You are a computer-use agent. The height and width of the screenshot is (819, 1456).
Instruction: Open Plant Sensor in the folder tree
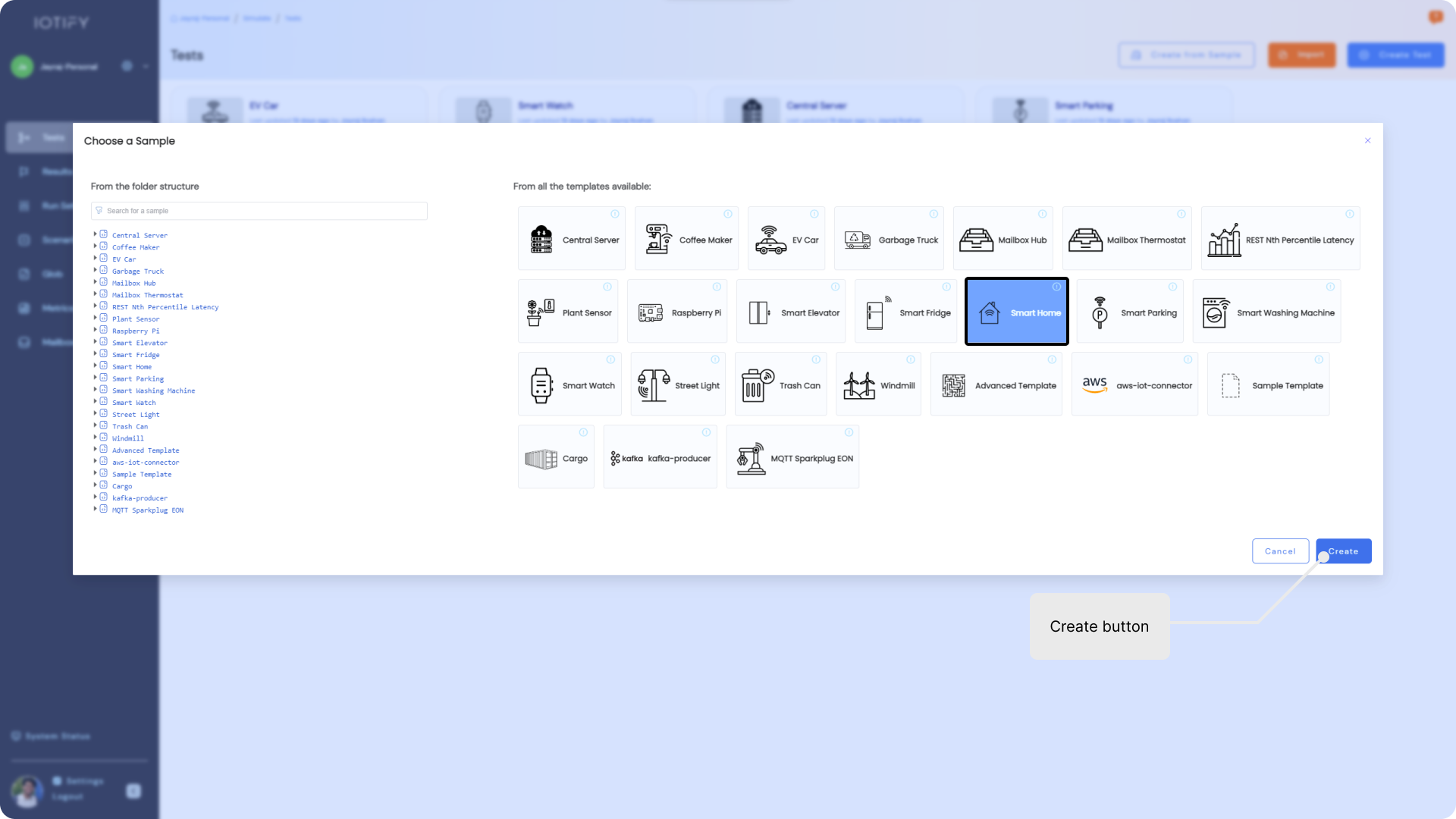coord(136,319)
